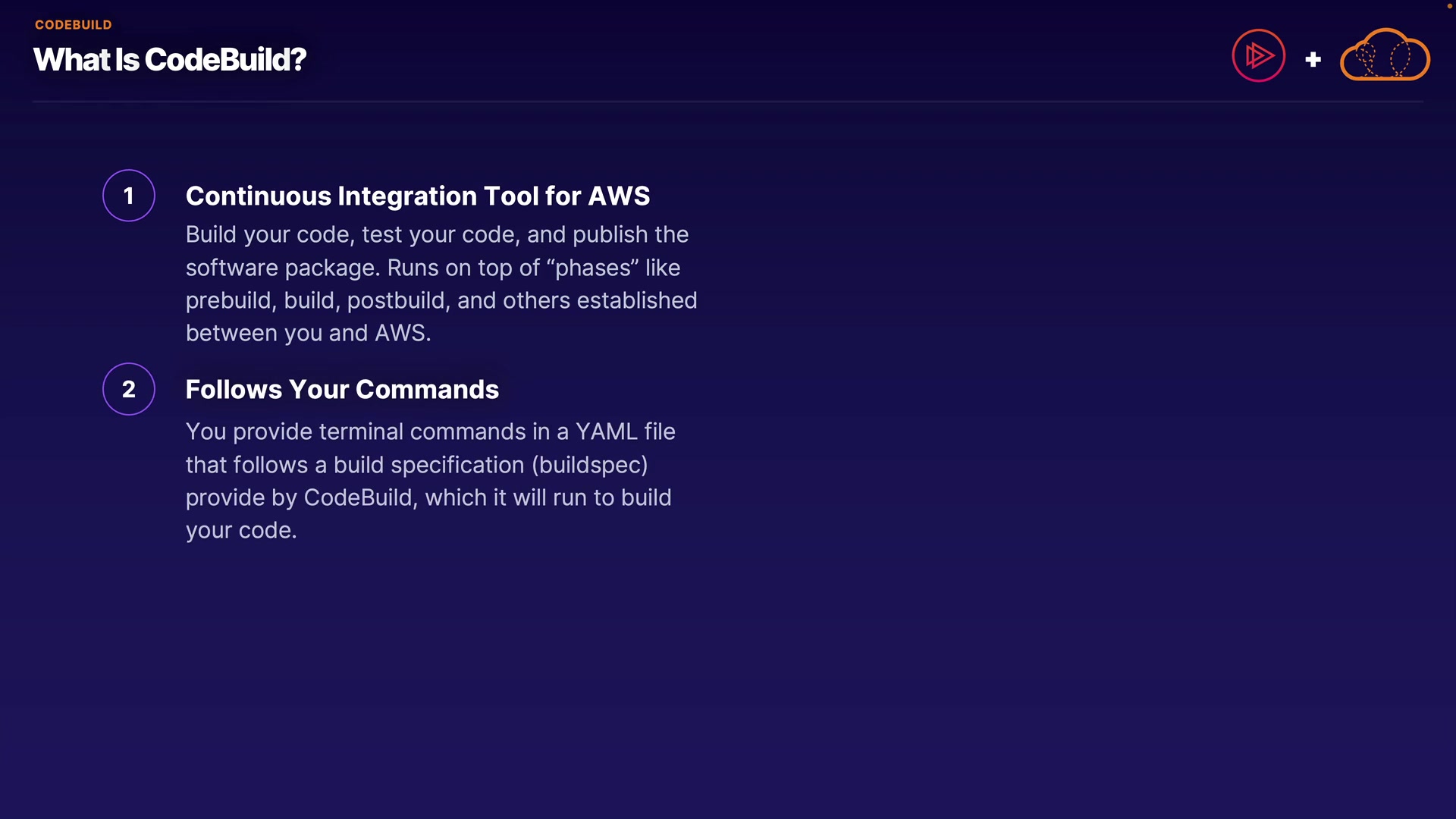Click the red Pluralsight play logo
The height and width of the screenshot is (819, 1456).
pyautogui.click(x=1258, y=55)
